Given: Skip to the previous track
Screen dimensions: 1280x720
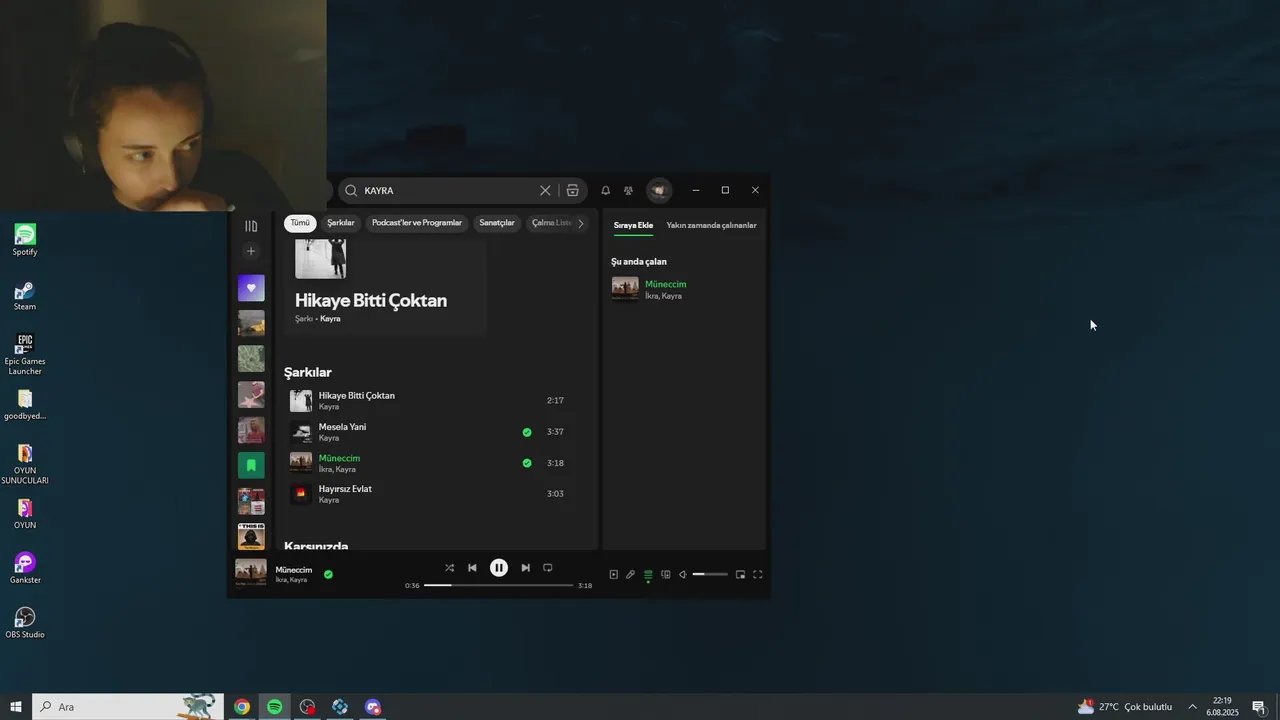Looking at the screenshot, I should pyautogui.click(x=472, y=568).
